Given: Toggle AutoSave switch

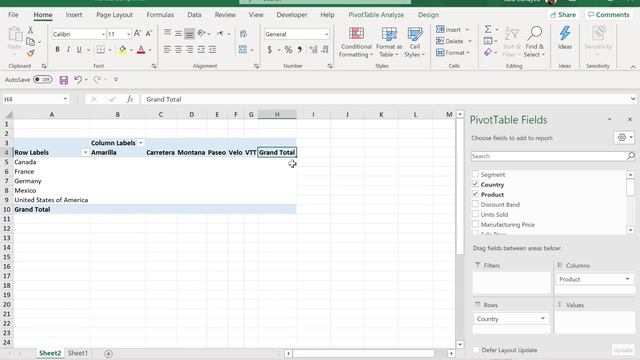Looking at the screenshot, I should [x=42, y=80].
